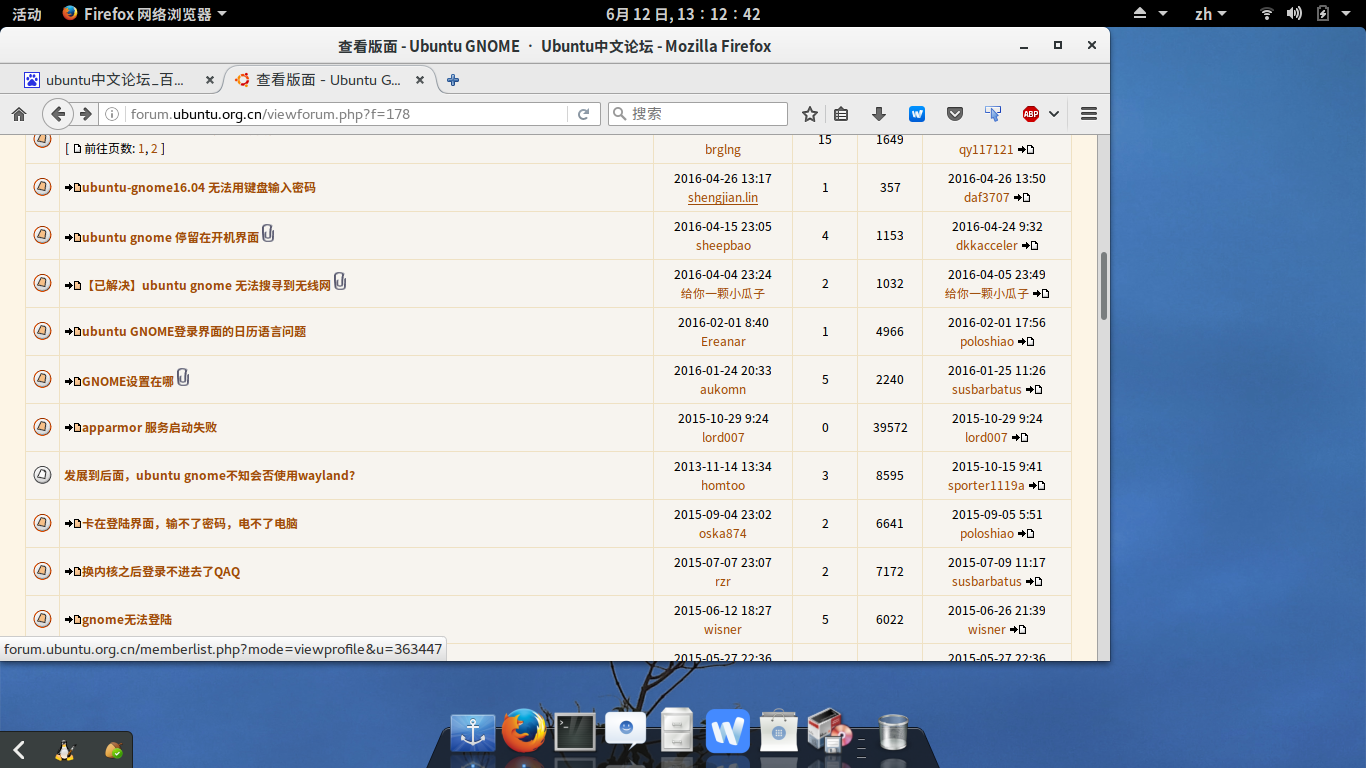
Task: Switch to the ubuntu中文论坛_百 tab
Action: point(120,80)
